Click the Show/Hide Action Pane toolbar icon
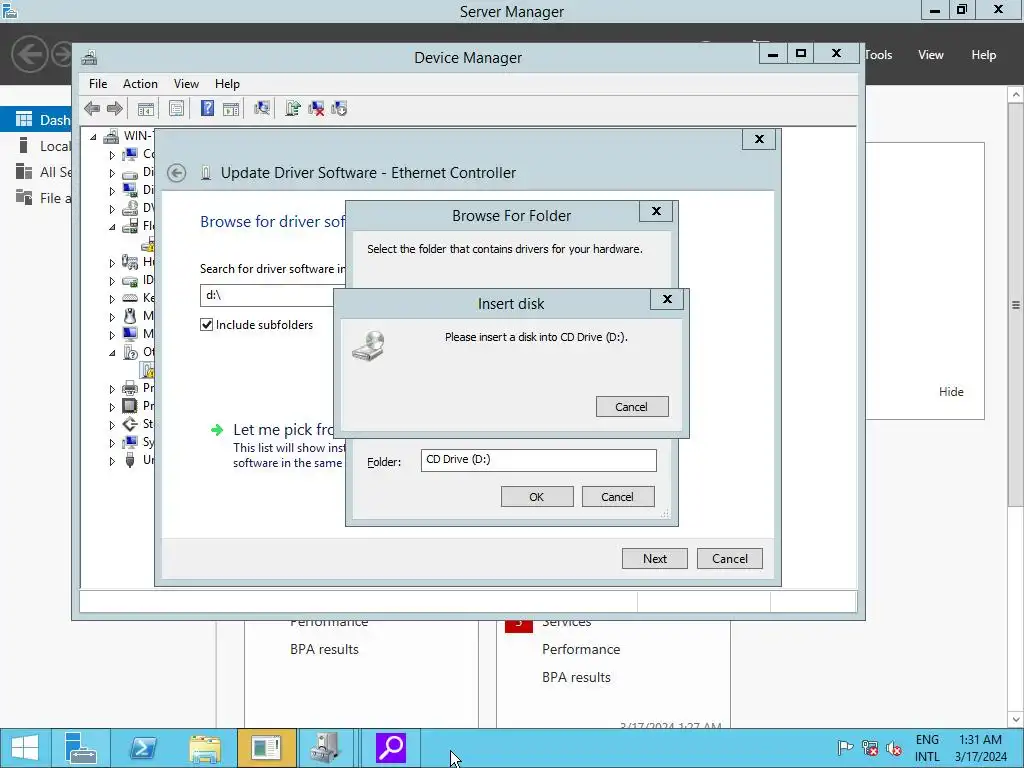This screenshot has width=1024, height=768. (x=231, y=108)
